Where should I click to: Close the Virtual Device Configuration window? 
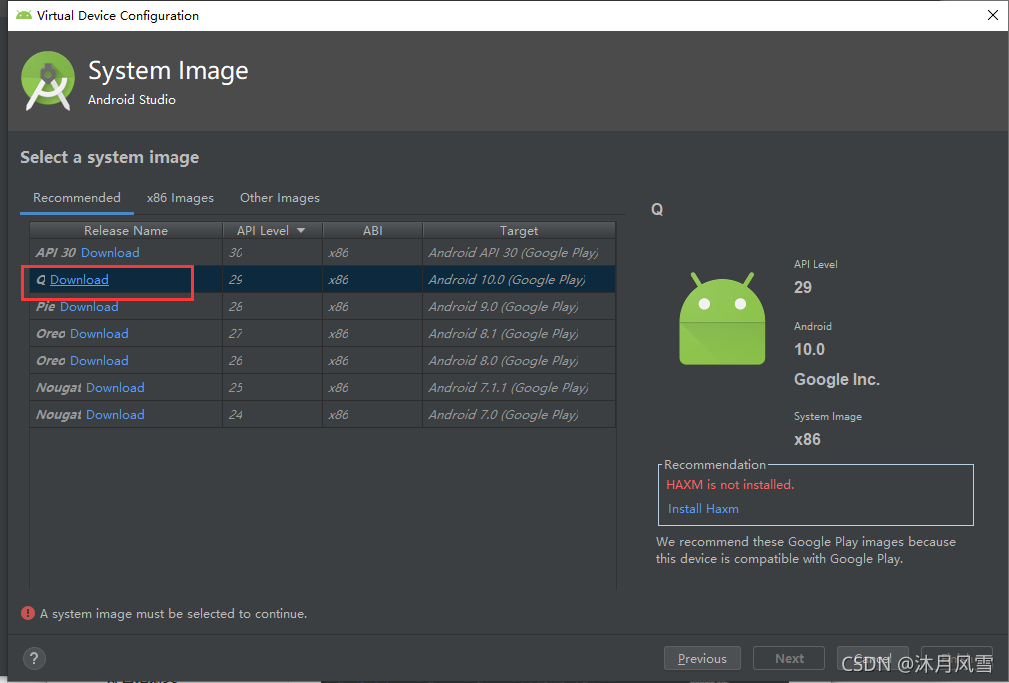tap(993, 15)
